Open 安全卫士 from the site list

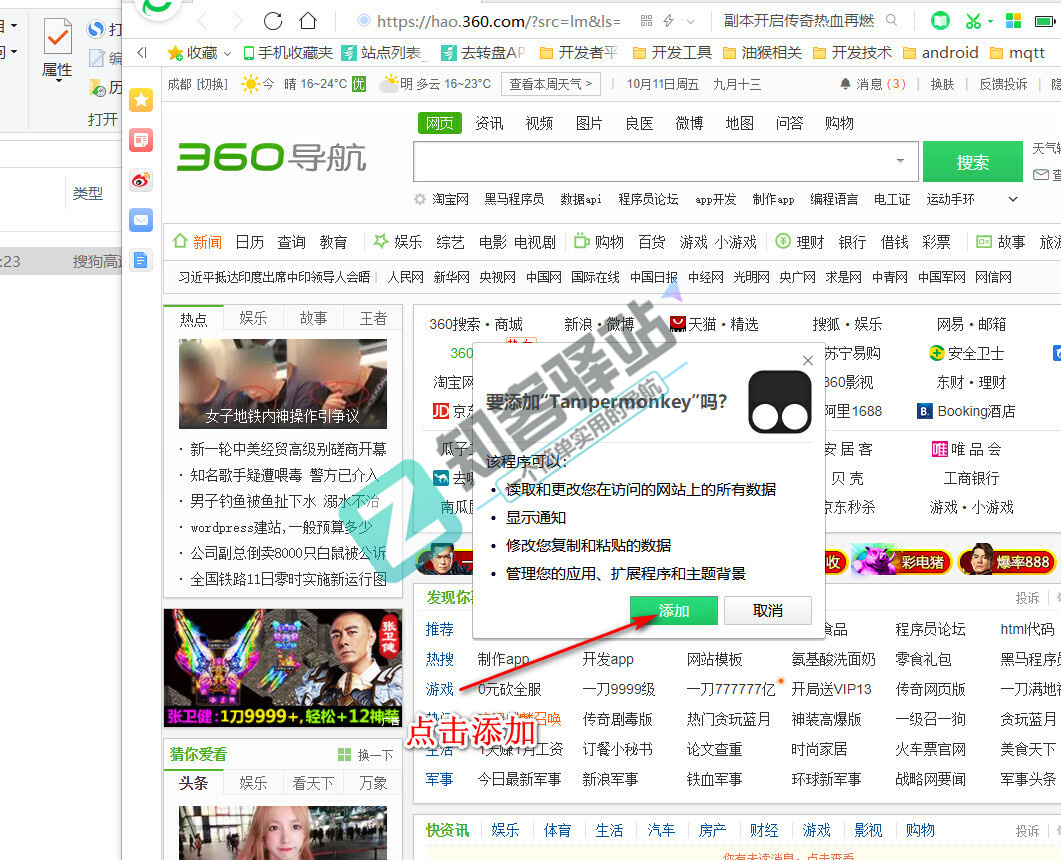[x=969, y=352]
